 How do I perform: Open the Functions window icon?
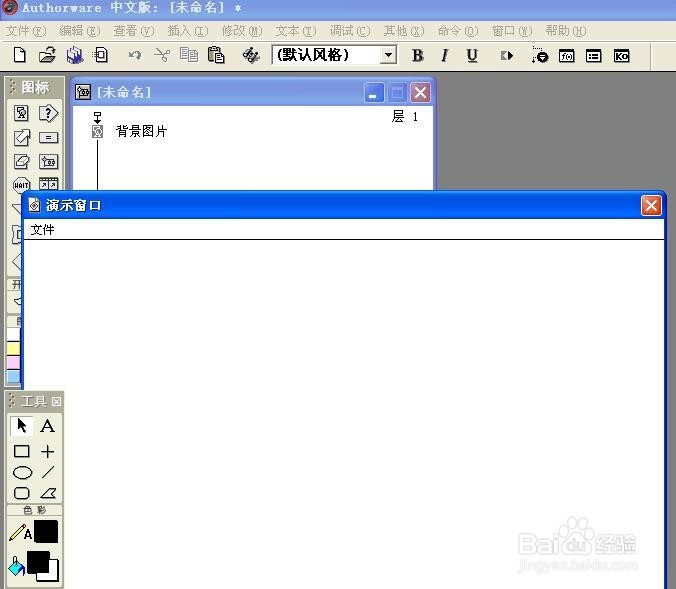pos(566,56)
